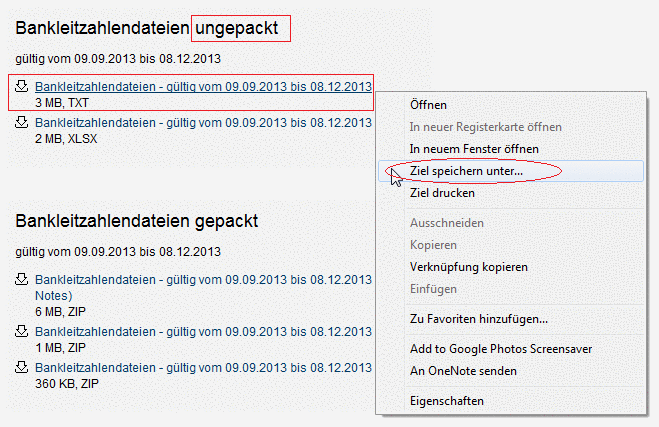
Task: Click the '2 MB, XLSX' file size text
Action: 66,139
